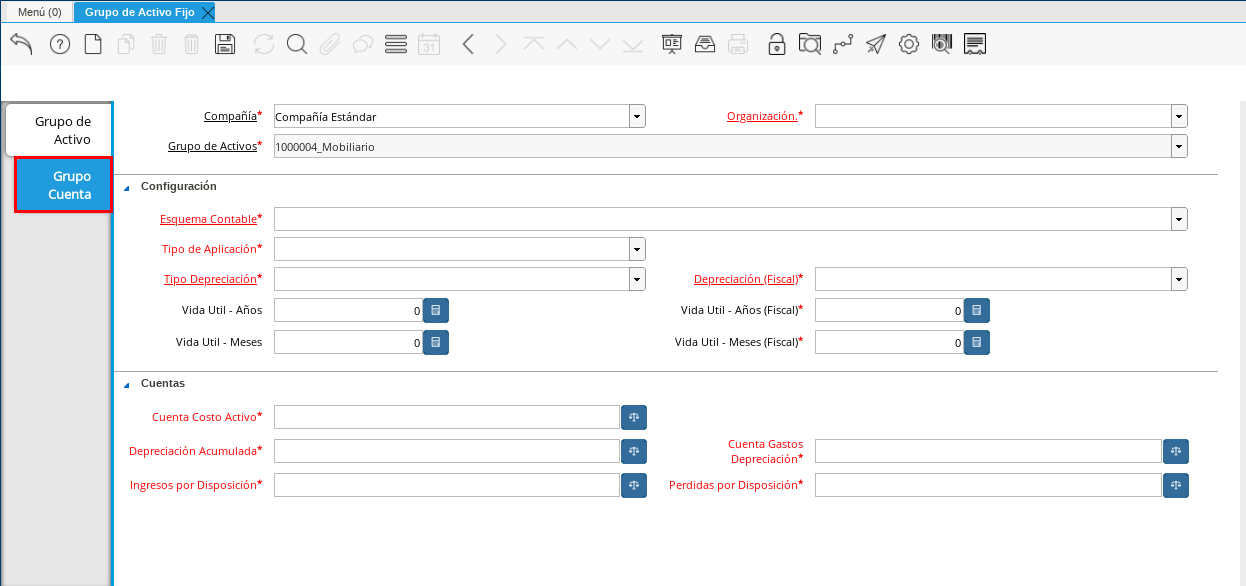Open account selector for Cuenta Costo Activo

[634, 417]
